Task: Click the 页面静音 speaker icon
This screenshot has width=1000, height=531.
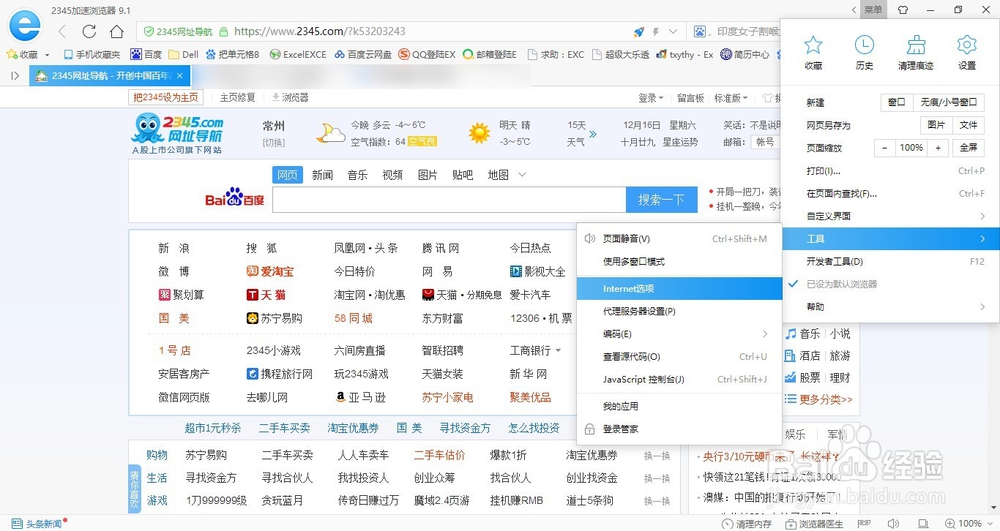Action: pyautogui.click(x=590, y=238)
